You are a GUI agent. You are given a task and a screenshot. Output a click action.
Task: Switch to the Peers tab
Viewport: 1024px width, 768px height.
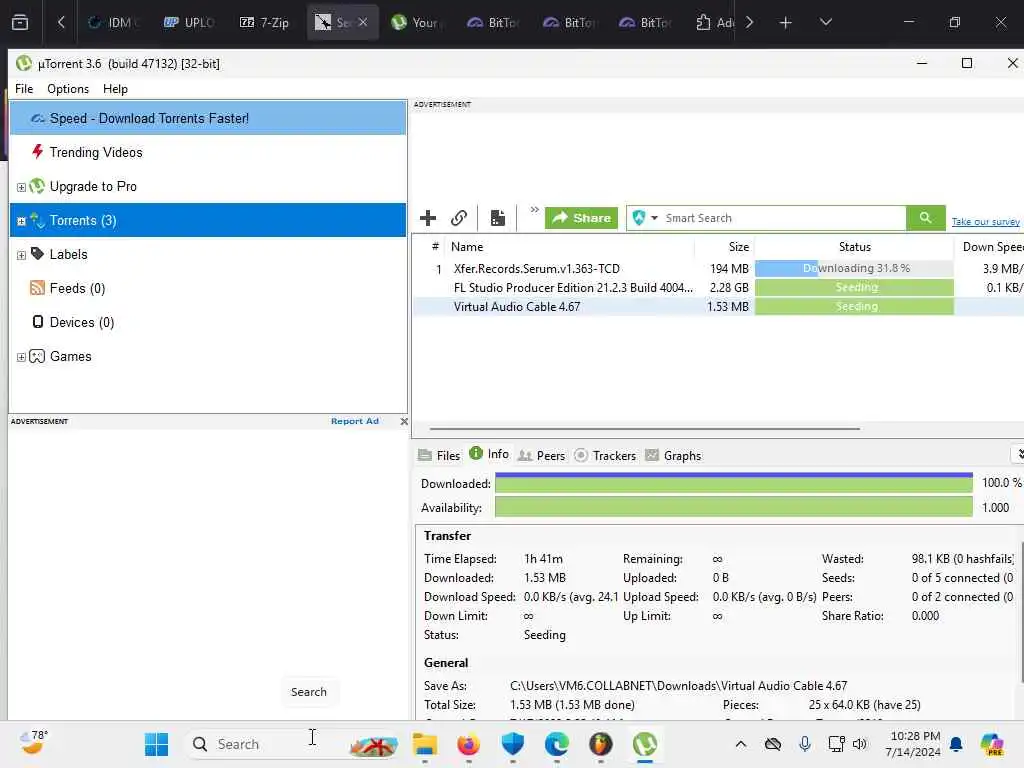(541, 455)
